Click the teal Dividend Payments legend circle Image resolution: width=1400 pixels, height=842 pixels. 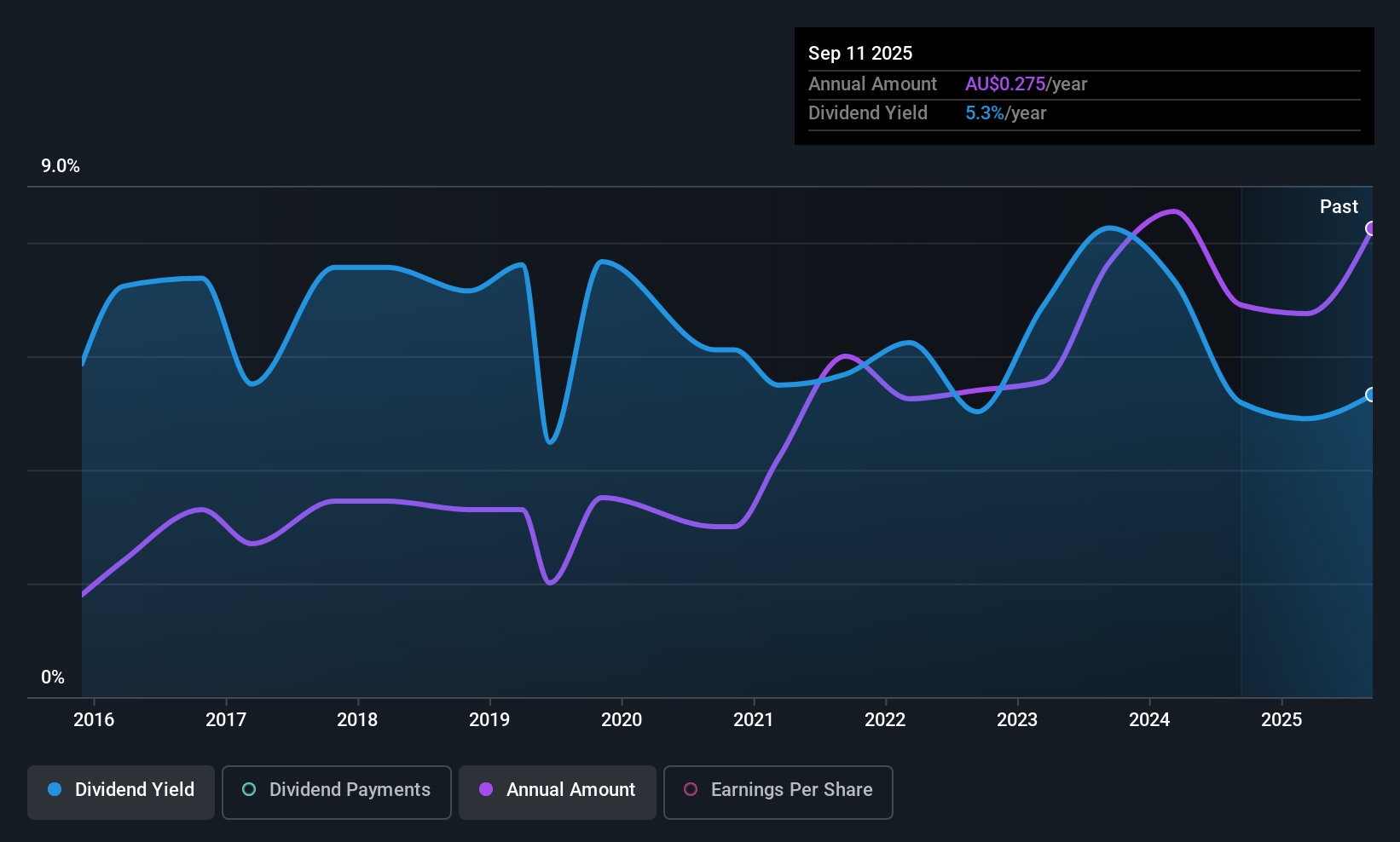[249, 790]
